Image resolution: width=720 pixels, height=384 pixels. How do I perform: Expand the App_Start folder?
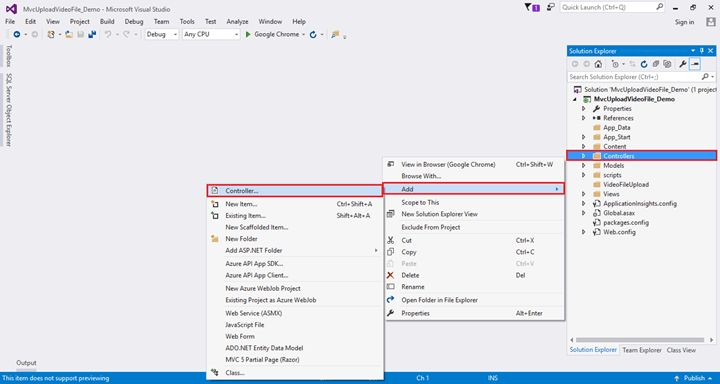tap(584, 137)
